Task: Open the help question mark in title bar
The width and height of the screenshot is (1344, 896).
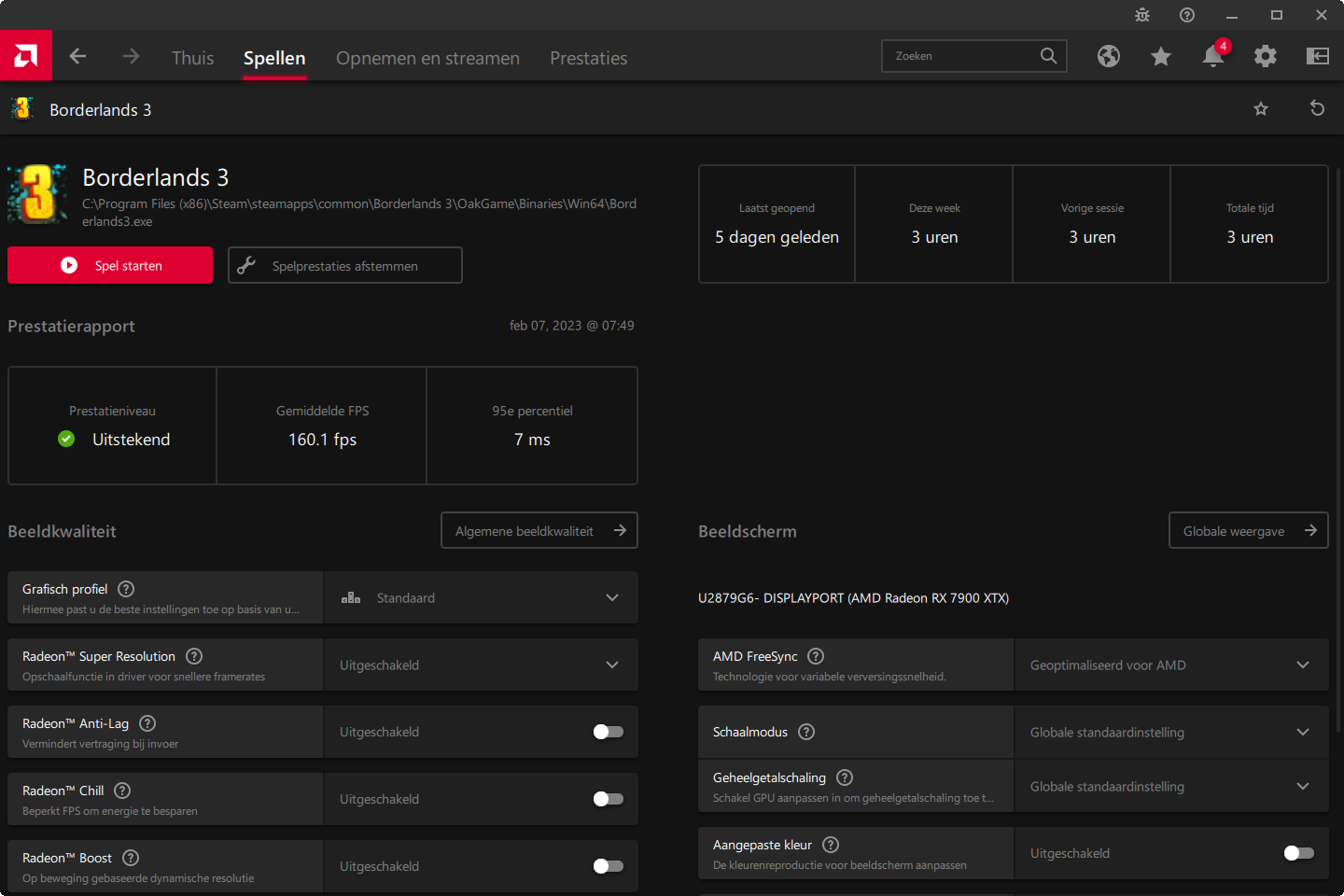Action: [1187, 15]
